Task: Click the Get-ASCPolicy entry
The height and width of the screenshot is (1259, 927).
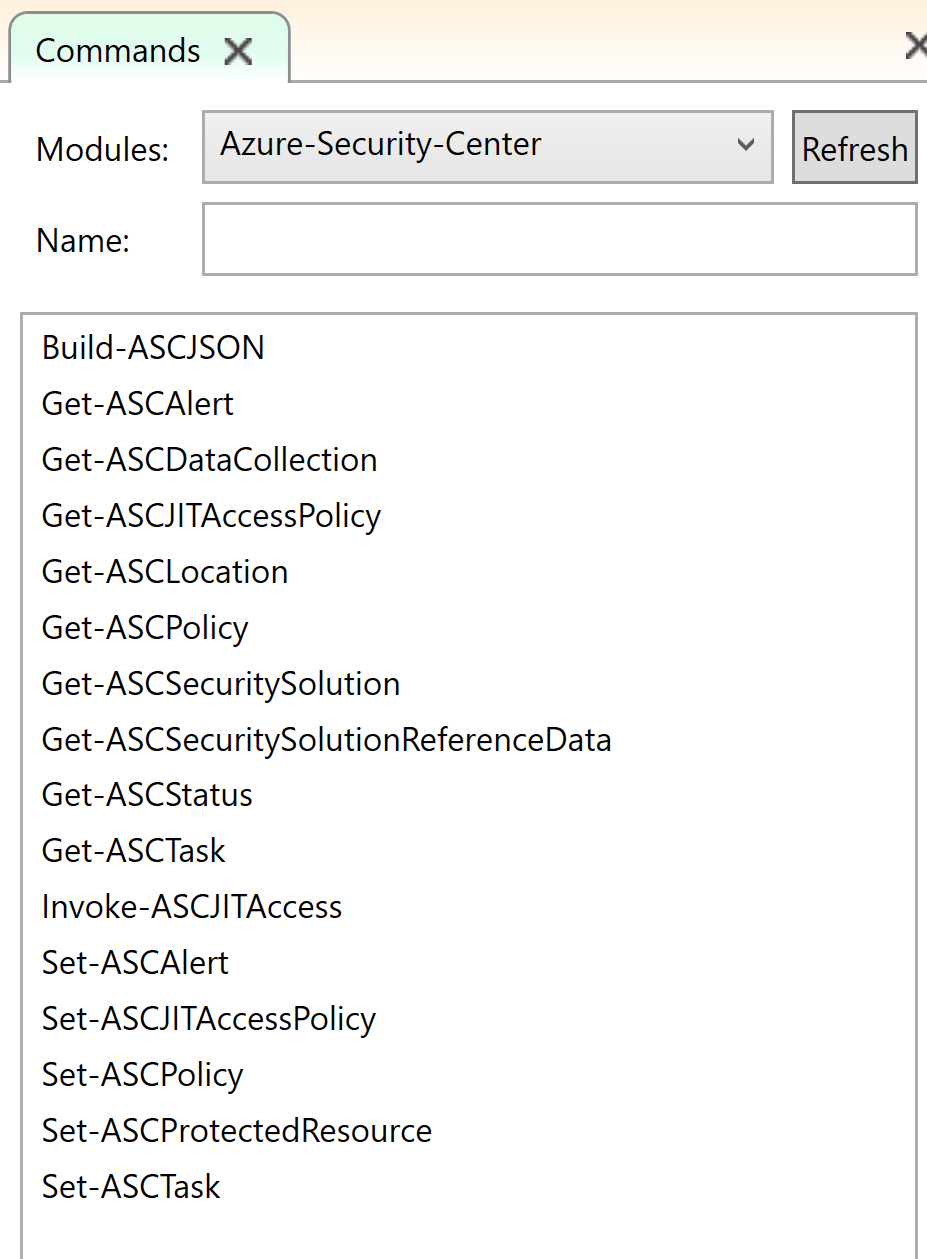Action: pyautogui.click(x=145, y=628)
